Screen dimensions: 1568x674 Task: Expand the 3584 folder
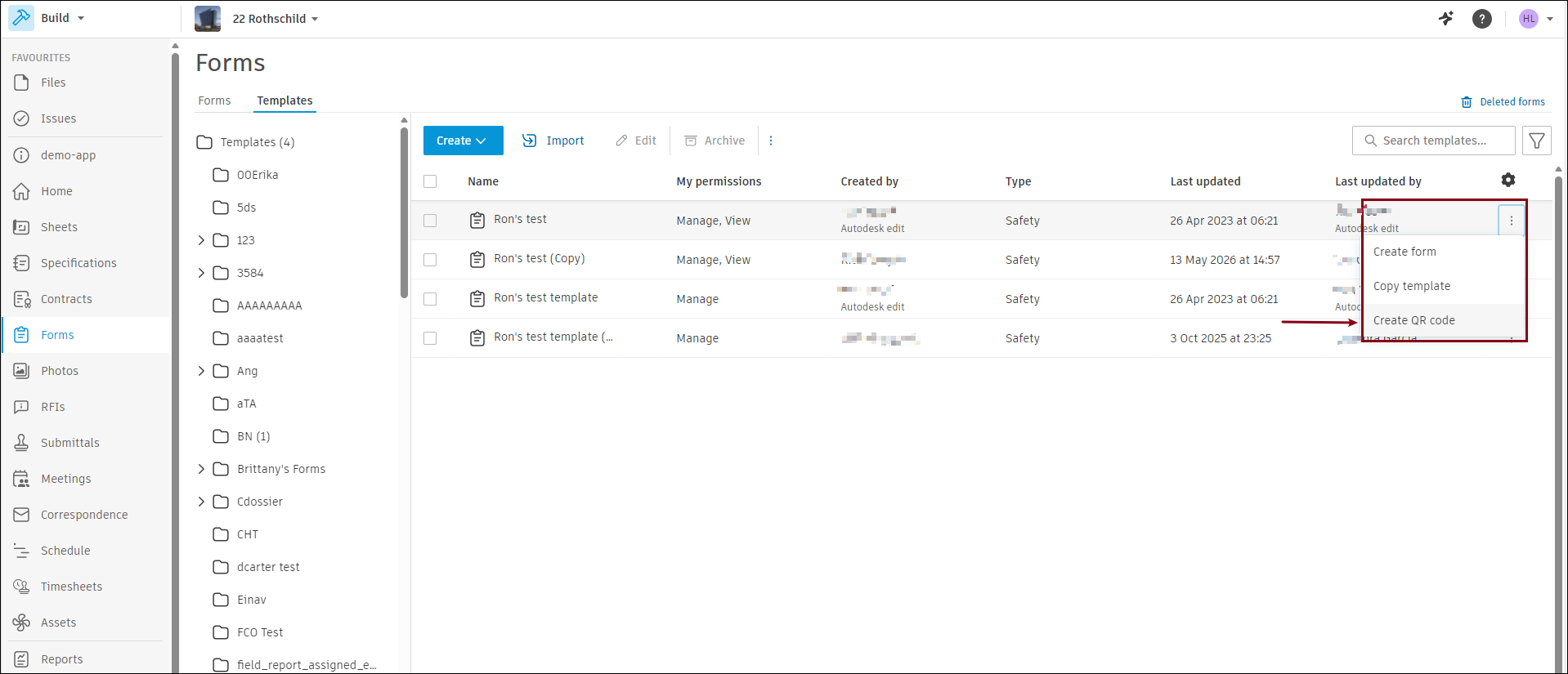tap(201, 273)
